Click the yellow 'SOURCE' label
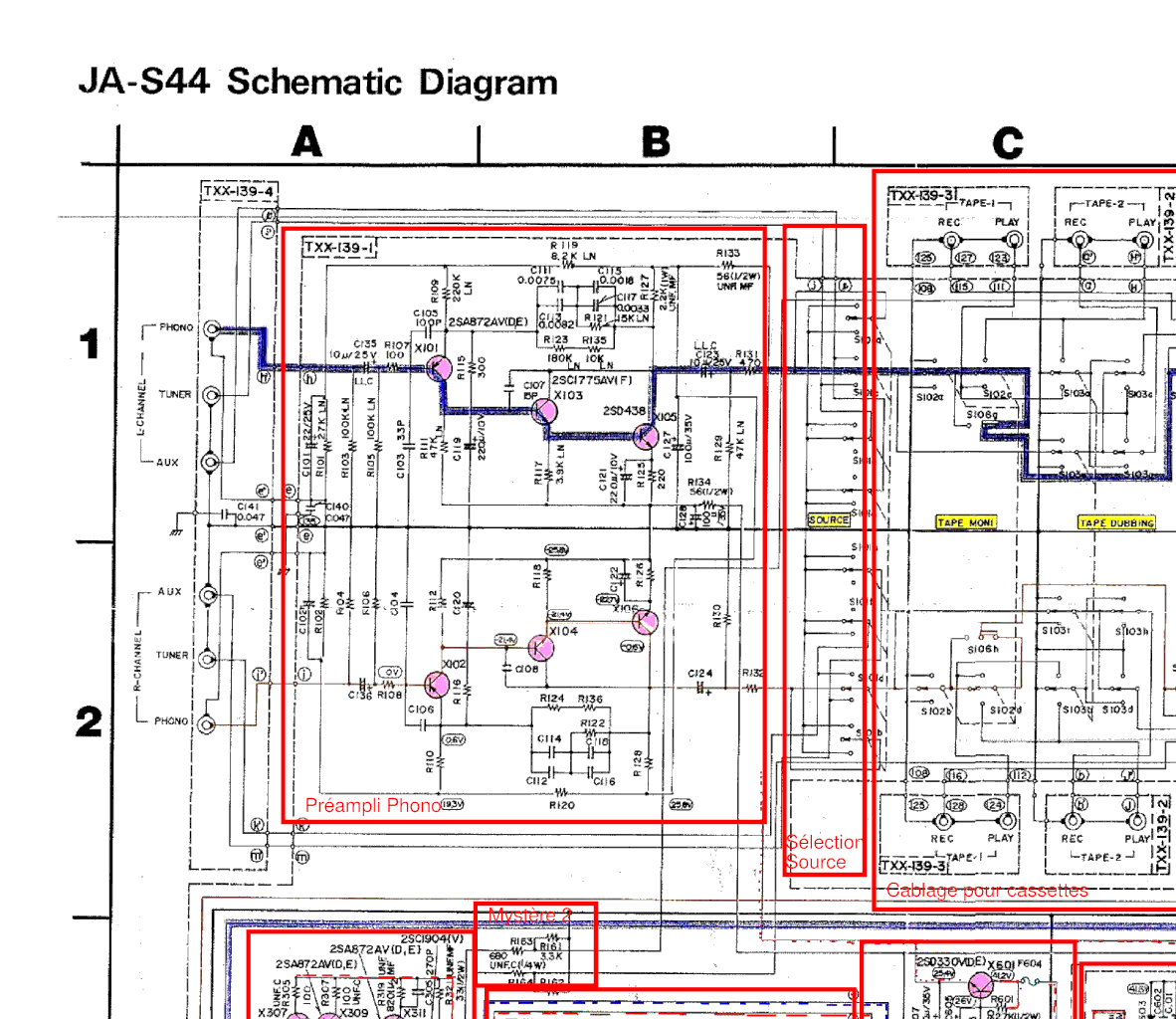Image resolution: width=1176 pixels, height=1019 pixels. pyautogui.click(x=828, y=520)
